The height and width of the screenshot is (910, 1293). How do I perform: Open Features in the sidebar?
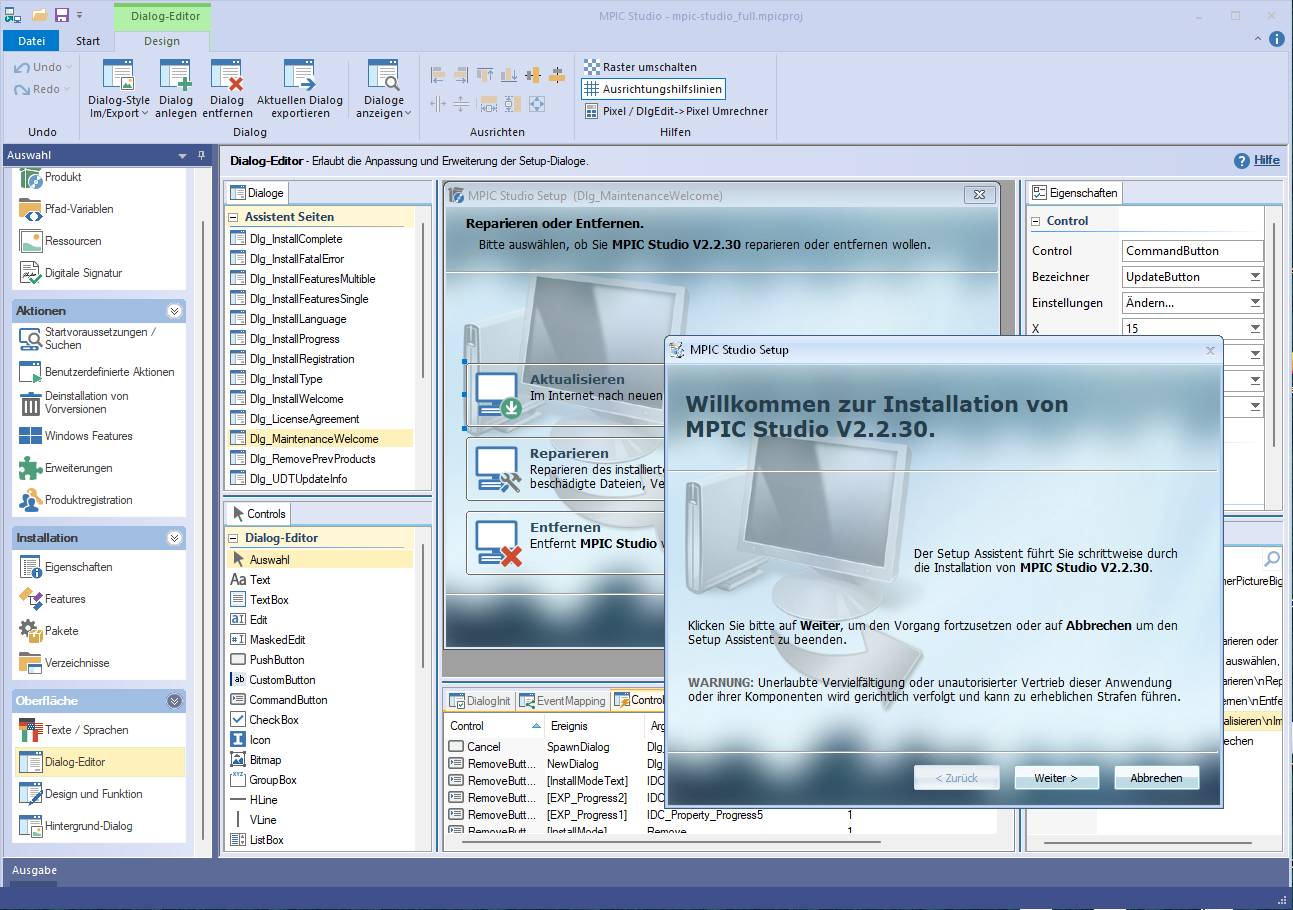[65, 599]
